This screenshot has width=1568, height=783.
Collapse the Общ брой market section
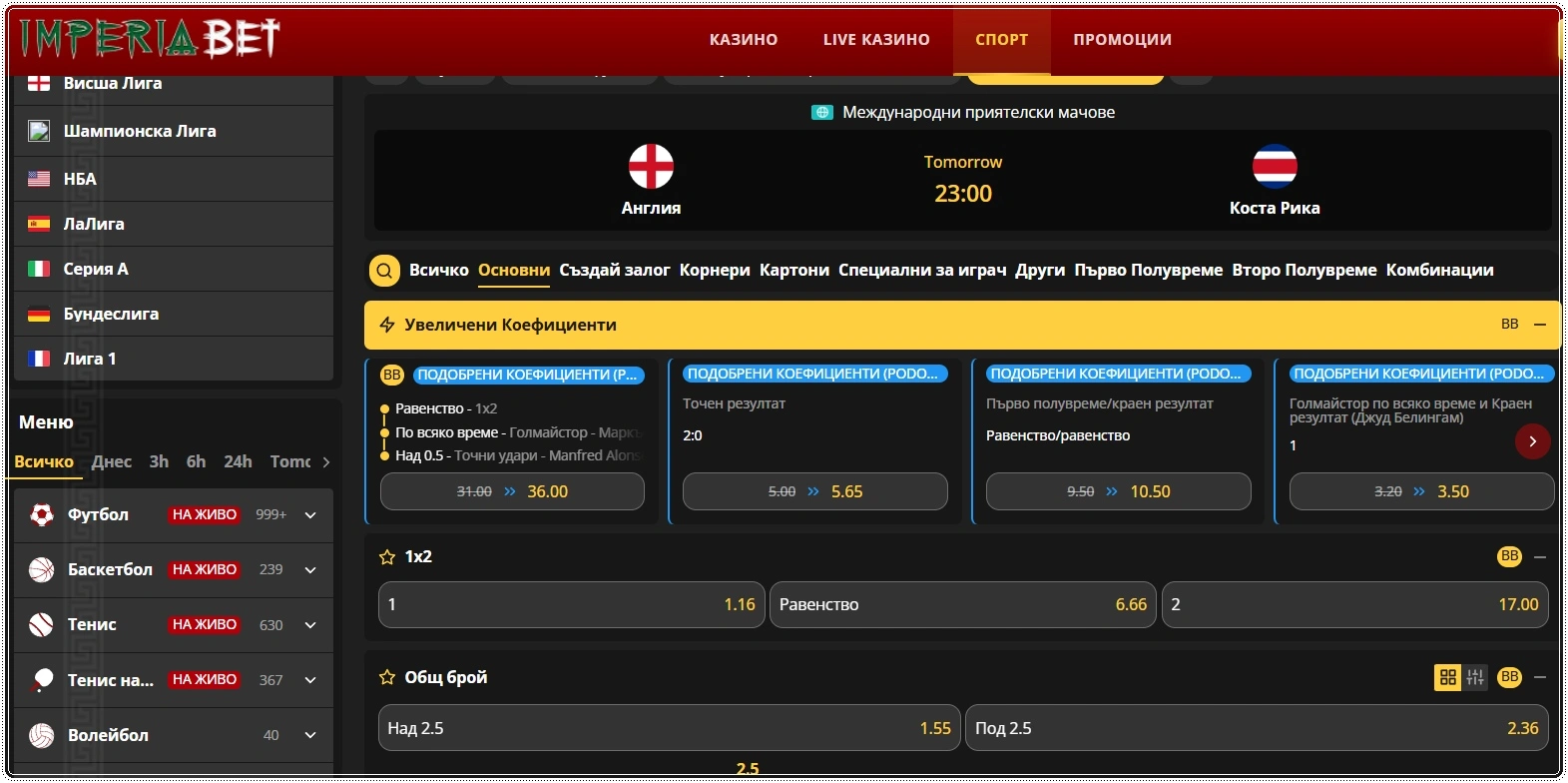(1540, 677)
